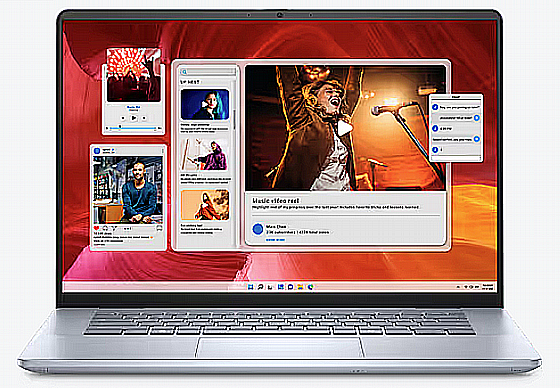Image resolution: width=560 pixels, height=388 pixels.
Task: Click the main video title text
Action: (x=275, y=200)
